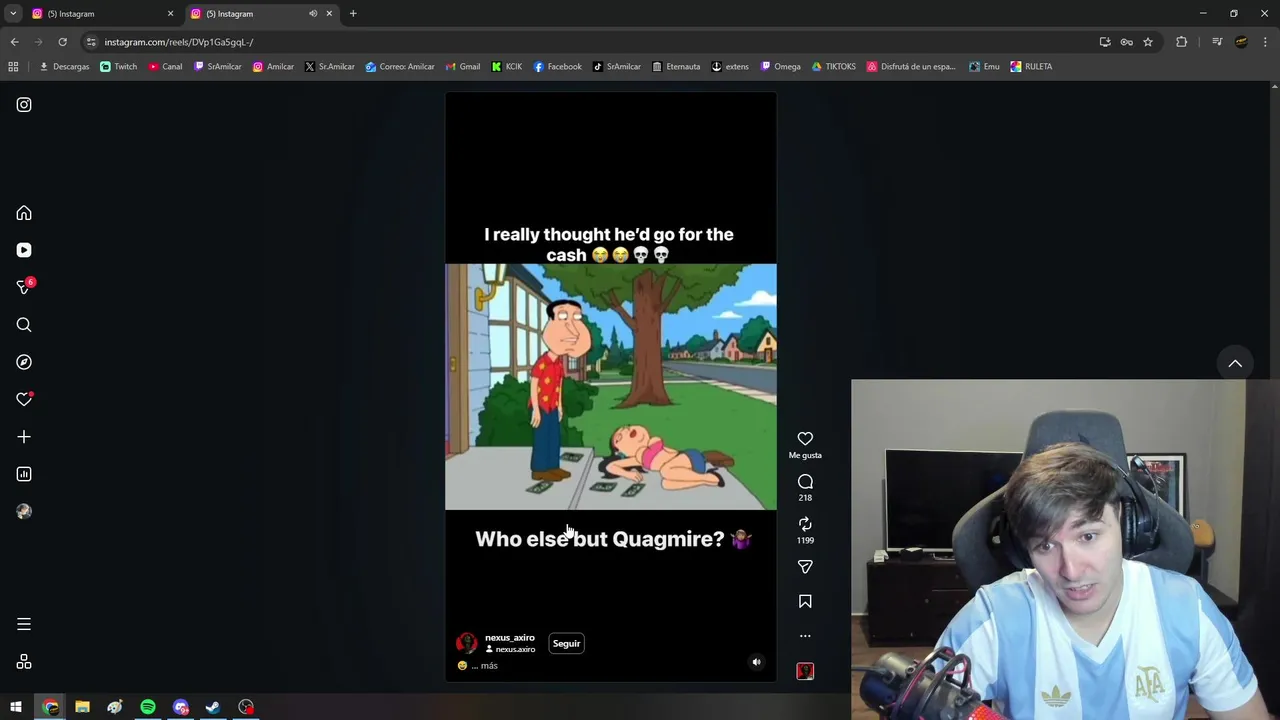Reload the page
The height and width of the screenshot is (720, 1280).
pyautogui.click(x=62, y=42)
